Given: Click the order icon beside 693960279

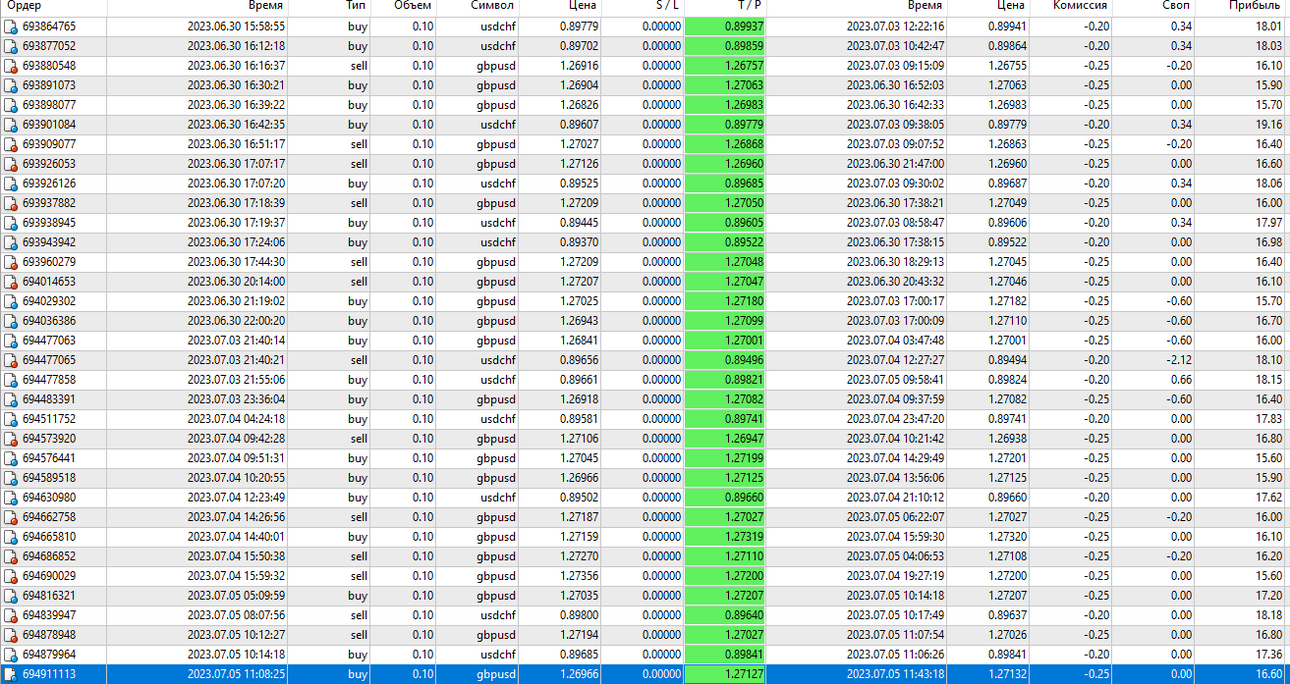Looking at the screenshot, I should pyautogui.click(x=11, y=262).
